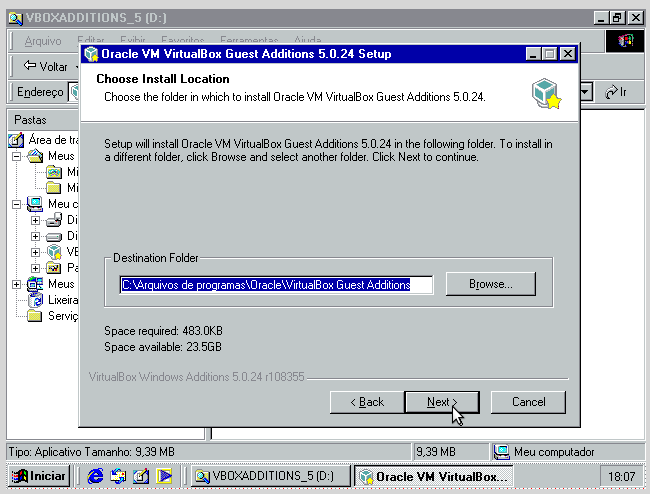This screenshot has height=494, width=650.
Task: Select the Meu computador icon in tree
Action: (x=35, y=204)
